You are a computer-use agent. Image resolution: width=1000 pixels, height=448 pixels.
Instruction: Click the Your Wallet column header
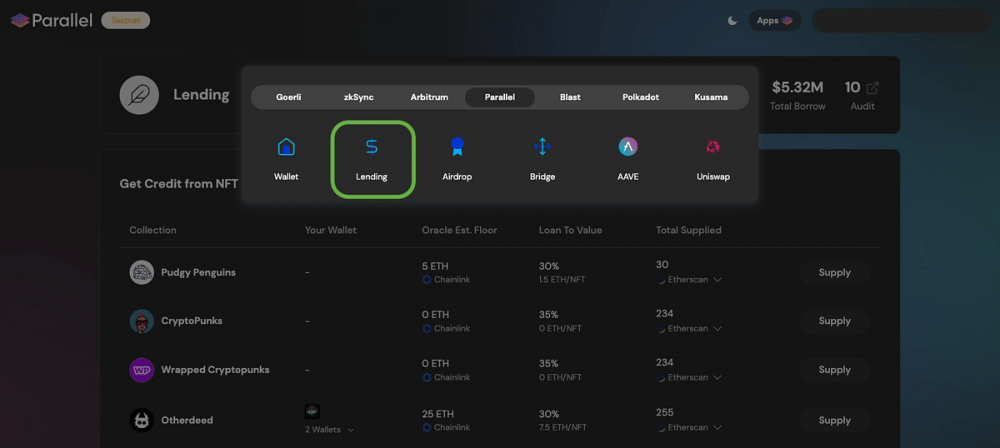pos(331,230)
